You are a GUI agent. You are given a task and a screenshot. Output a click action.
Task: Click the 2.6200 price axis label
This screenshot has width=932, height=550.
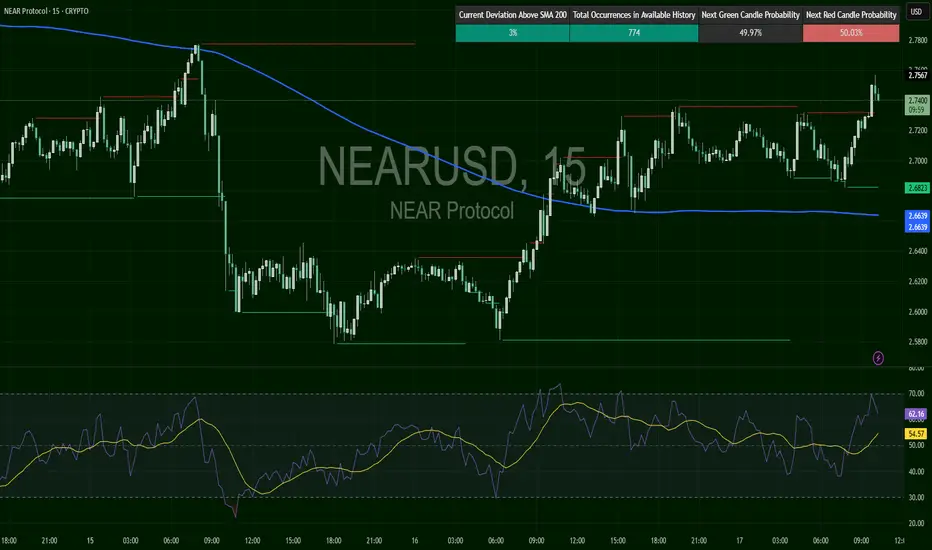918,281
